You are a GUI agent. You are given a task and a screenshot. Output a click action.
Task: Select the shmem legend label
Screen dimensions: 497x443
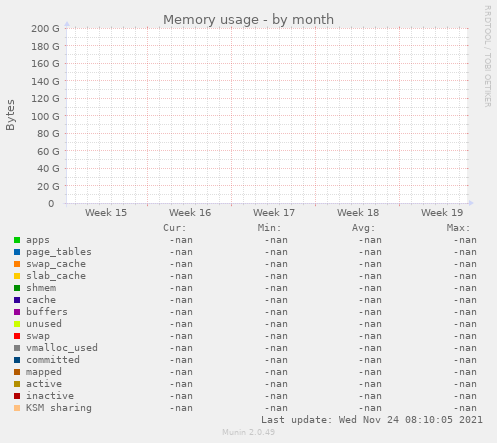[41, 288]
